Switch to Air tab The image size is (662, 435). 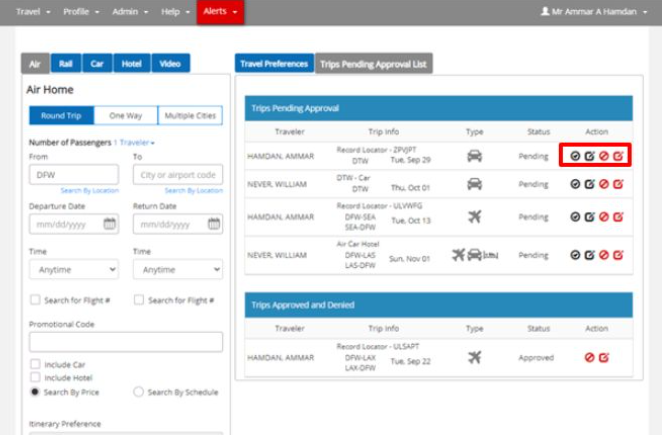[x=35, y=64]
